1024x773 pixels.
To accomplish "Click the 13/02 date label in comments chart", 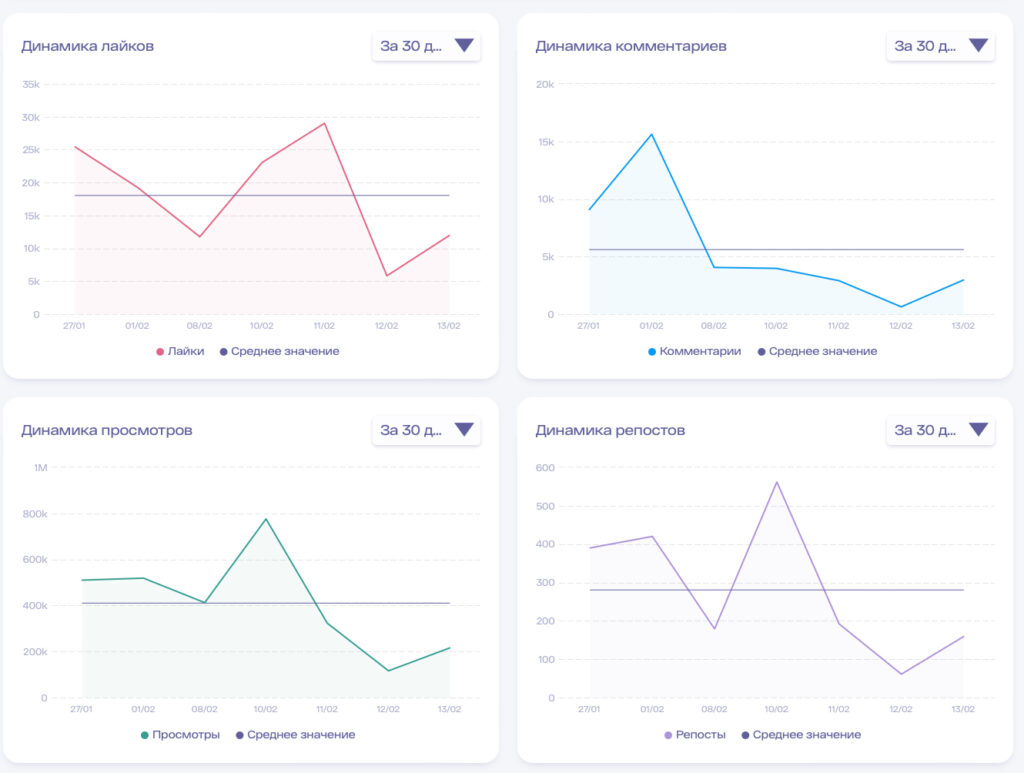I will 963,325.
